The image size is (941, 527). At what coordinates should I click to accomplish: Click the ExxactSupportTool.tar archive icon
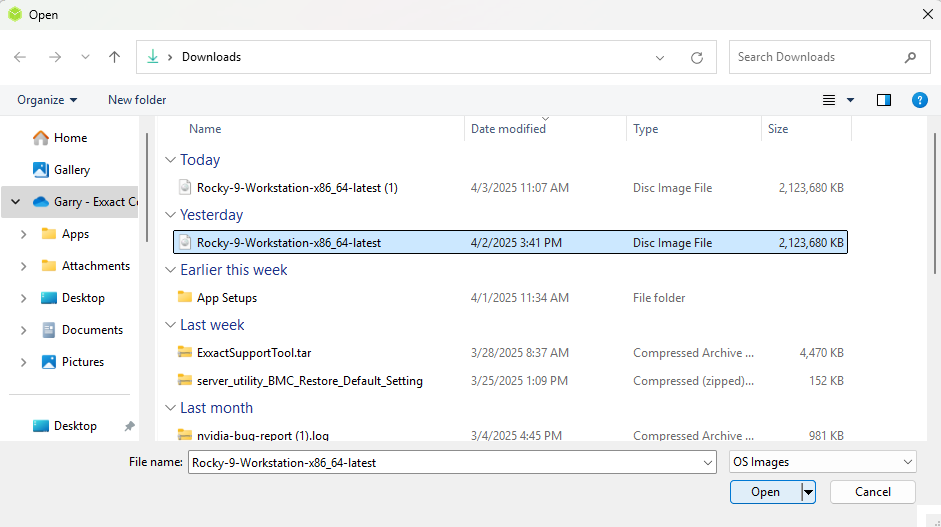pyautogui.click(x=185, y=352)
